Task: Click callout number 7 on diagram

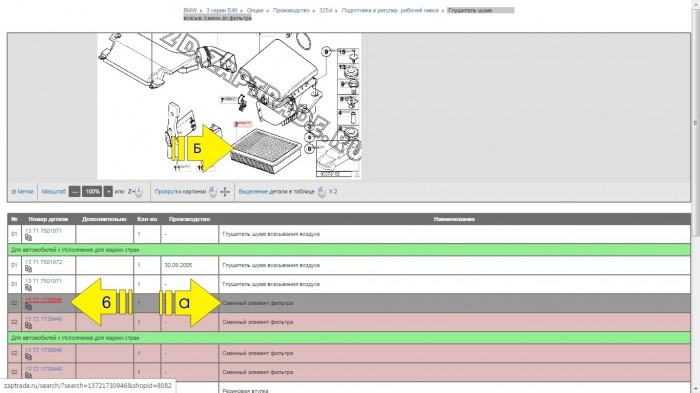Action: pyautogui.click(x=222, y=100)
